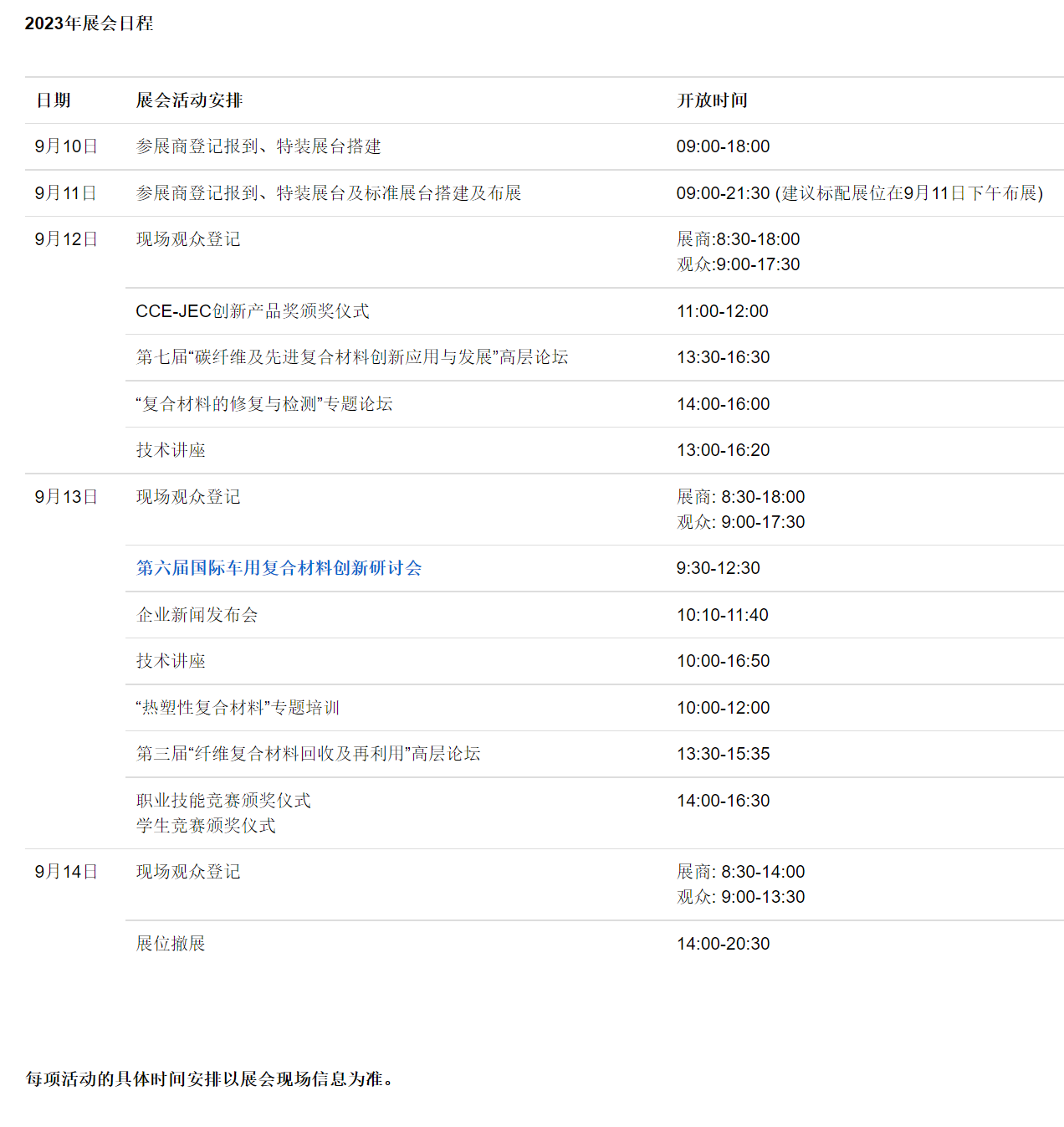Viewport: 1064px width, 1127px height.
Task: Click the 职业技能竞赛颁奖仪式 entry
Action: (x=224, y=799)
